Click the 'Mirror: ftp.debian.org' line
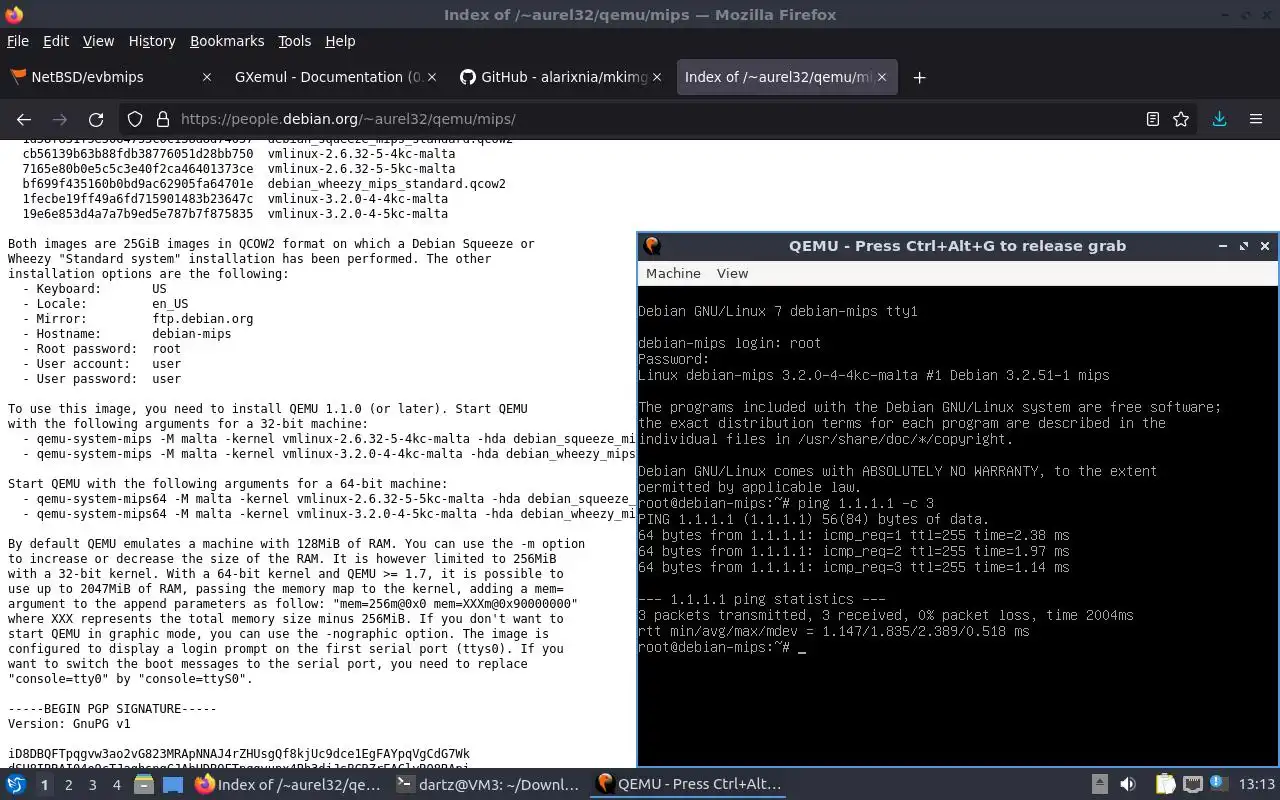Image resolution: width=1280 pixels, height=800 pixels. 137,319
